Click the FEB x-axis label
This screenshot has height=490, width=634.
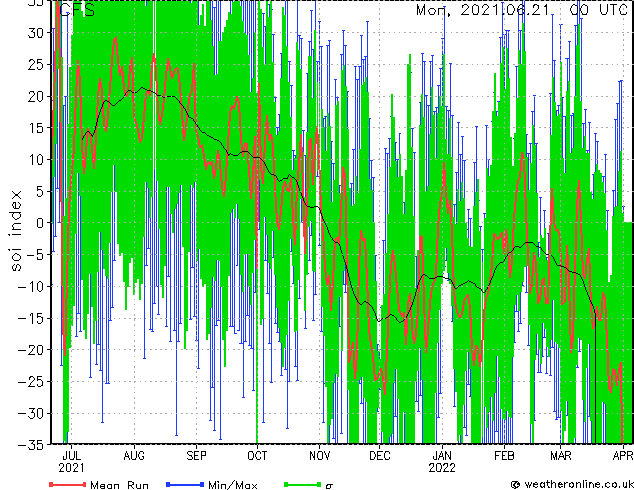pos(504,456)
